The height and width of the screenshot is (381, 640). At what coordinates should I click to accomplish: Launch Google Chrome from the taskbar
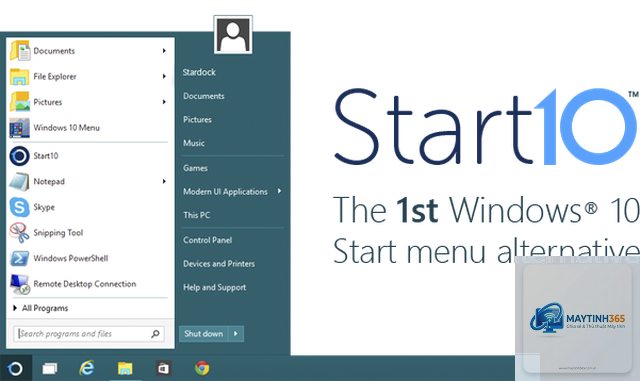click(202, 368)
